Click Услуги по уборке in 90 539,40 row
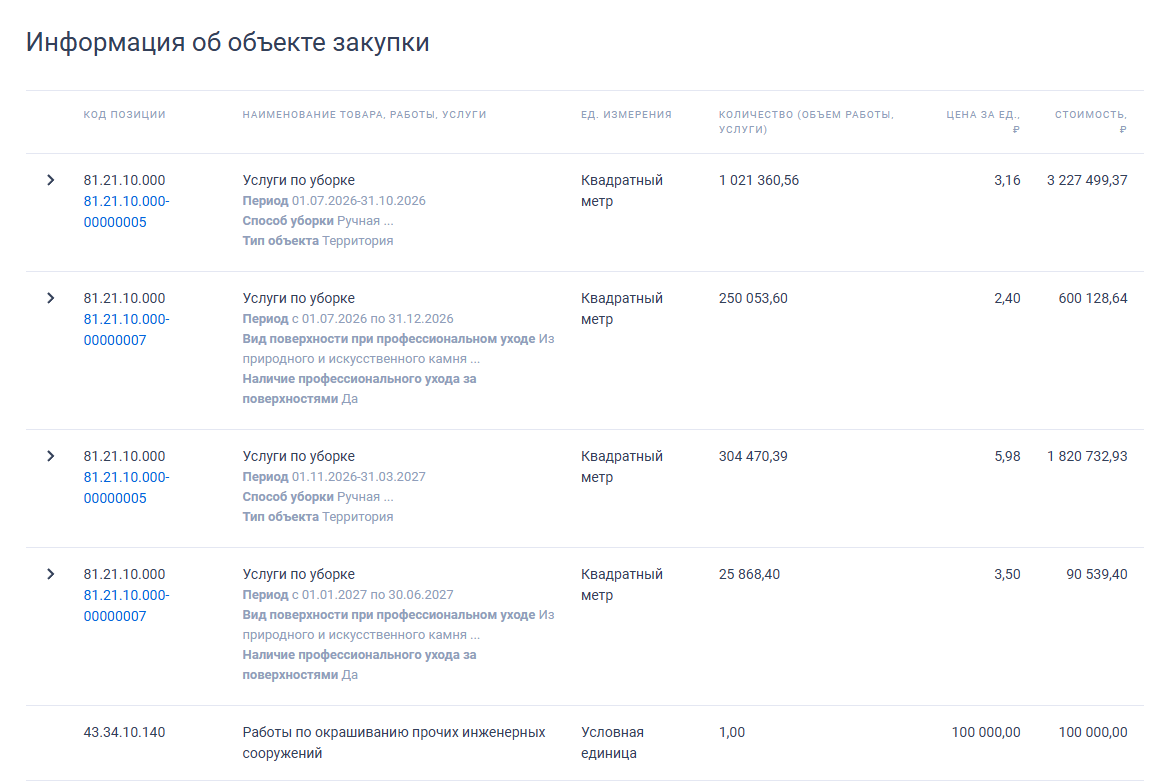 pyautogui.click(x=299, y=574)
